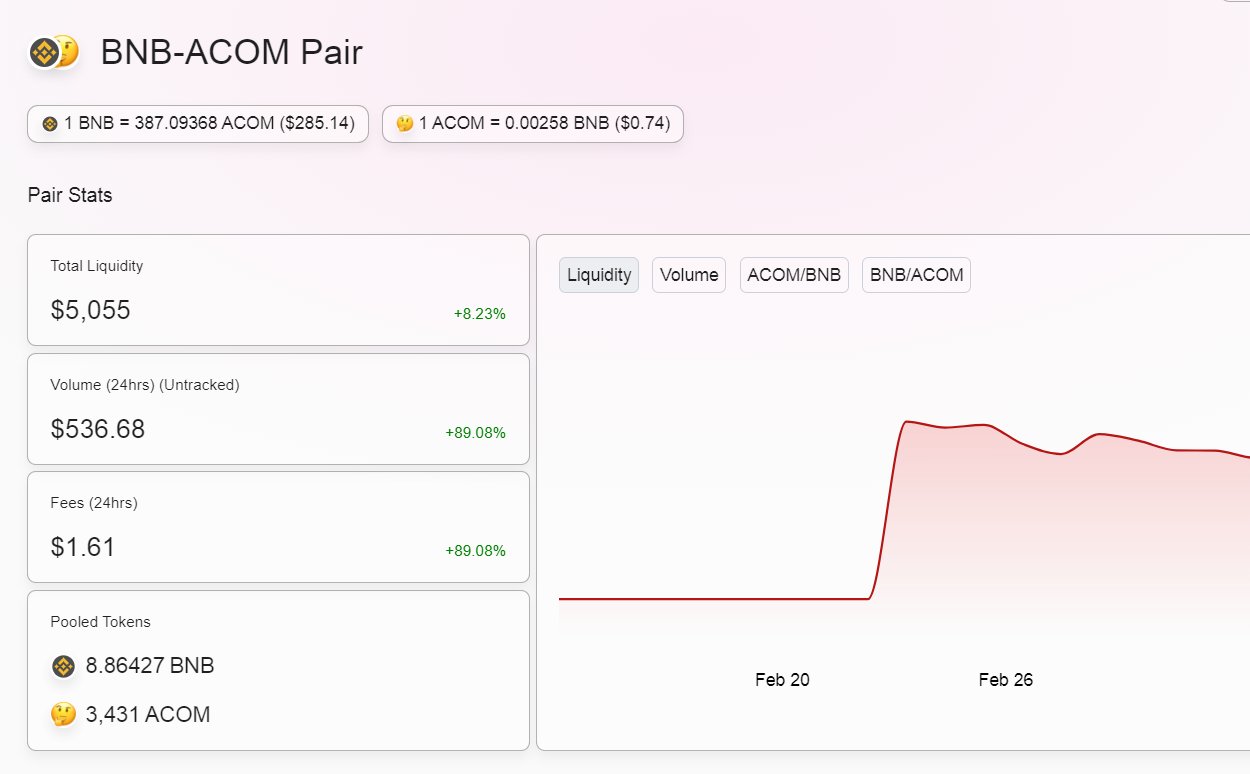1250x774 pixels.
Task: Click the +89.08% change next to $536.68
Action: [x=476, y=433]
